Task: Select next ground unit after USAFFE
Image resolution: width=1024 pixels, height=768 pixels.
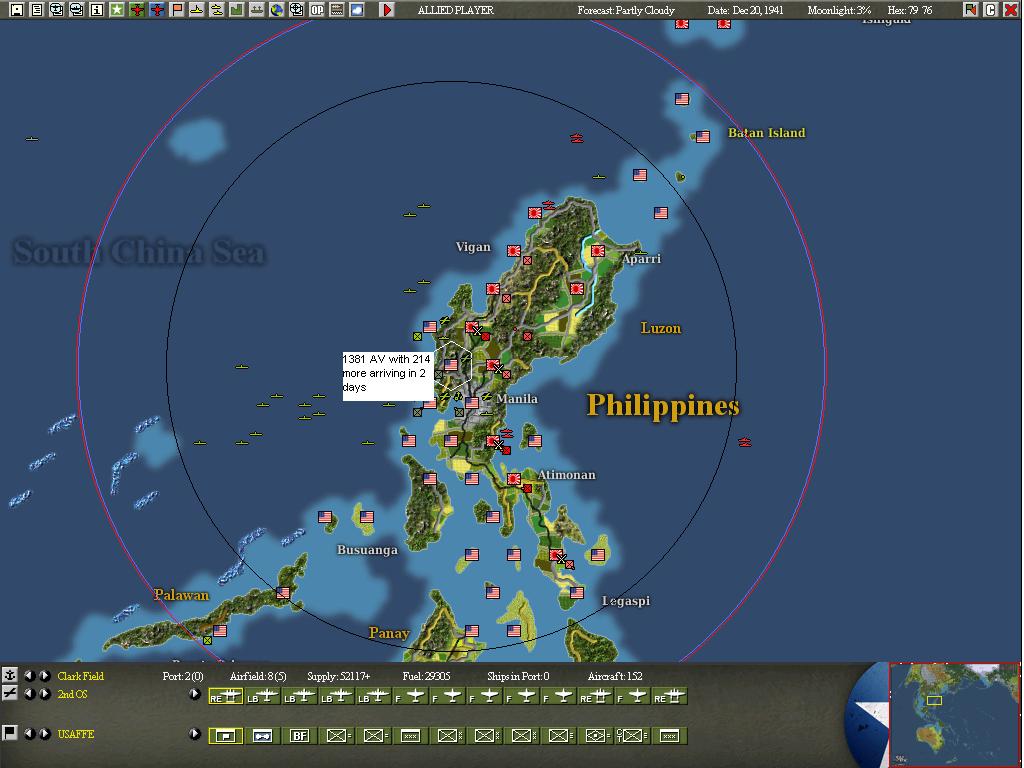Action: [x=44, y=733]
